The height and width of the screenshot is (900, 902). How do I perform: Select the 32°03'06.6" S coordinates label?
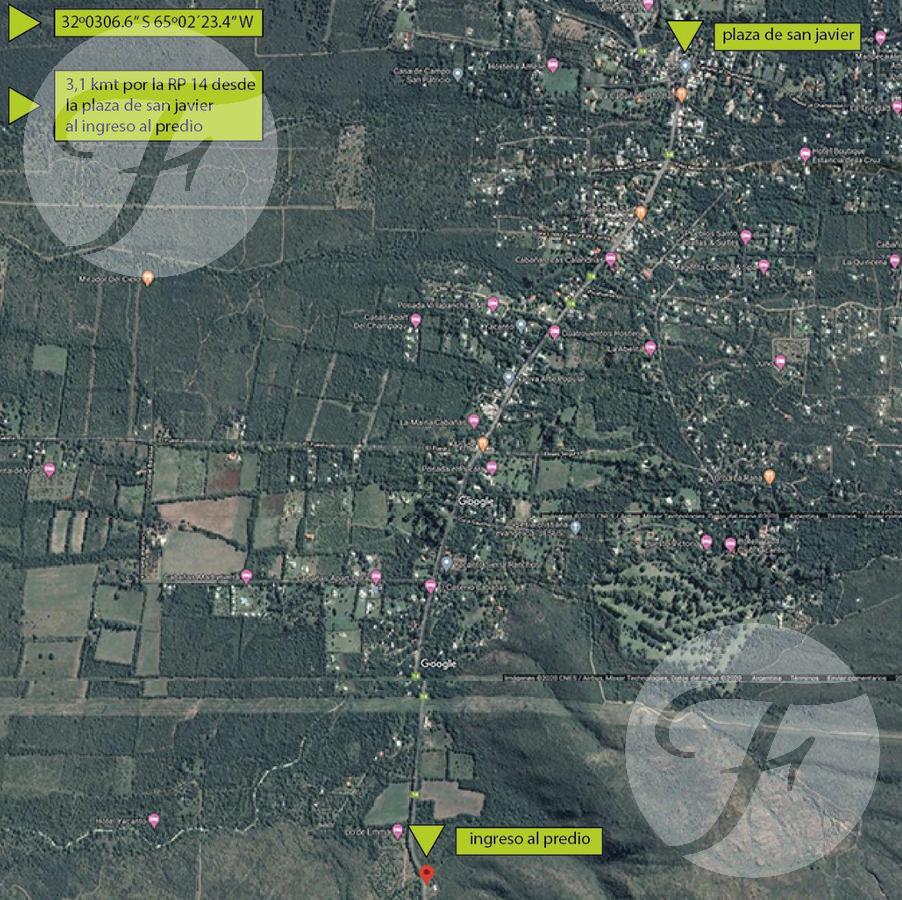(158, 23)
